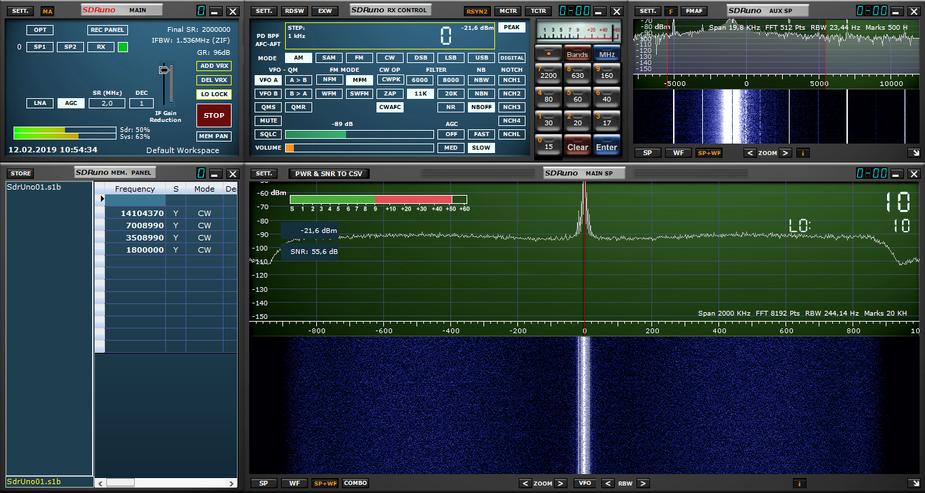Viewport: 925px width, 493px height.
Task: Select LSB mode button
Action: click(451, 58)
